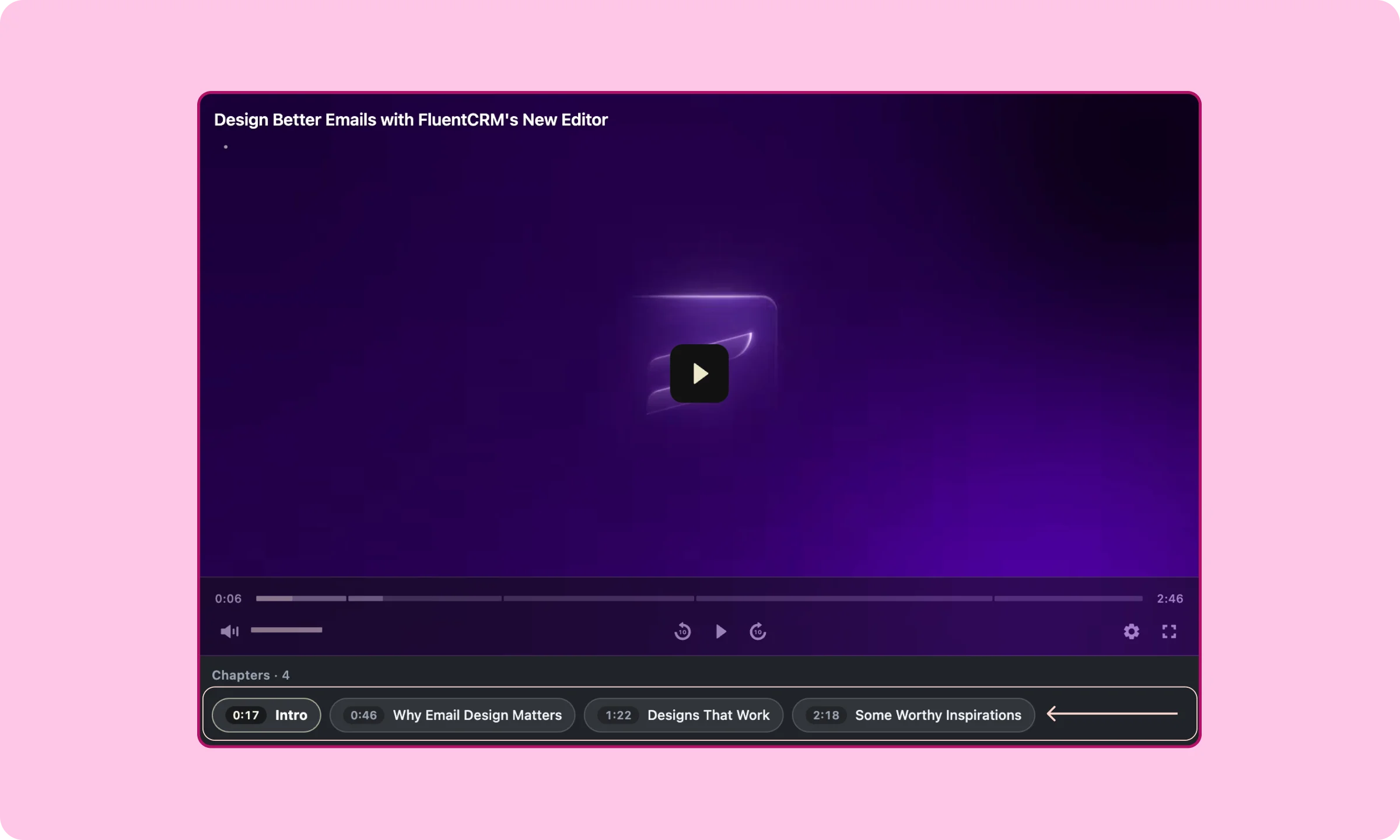Screen dimensions: 1400x840
Task: Open the player settings gear
Action: coord(1131,631)
